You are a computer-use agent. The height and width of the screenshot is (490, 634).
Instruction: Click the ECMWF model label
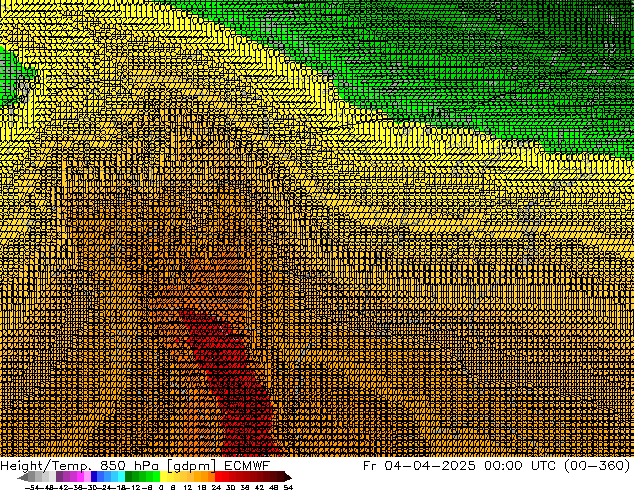(x=247, y=466)
